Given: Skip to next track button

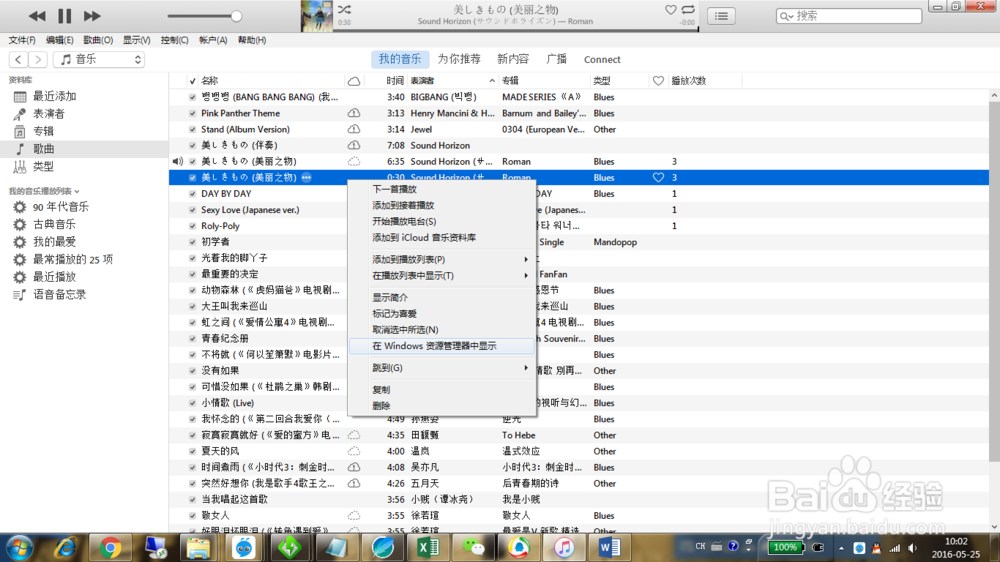Looking at the screenshot, I should (92, 16).
